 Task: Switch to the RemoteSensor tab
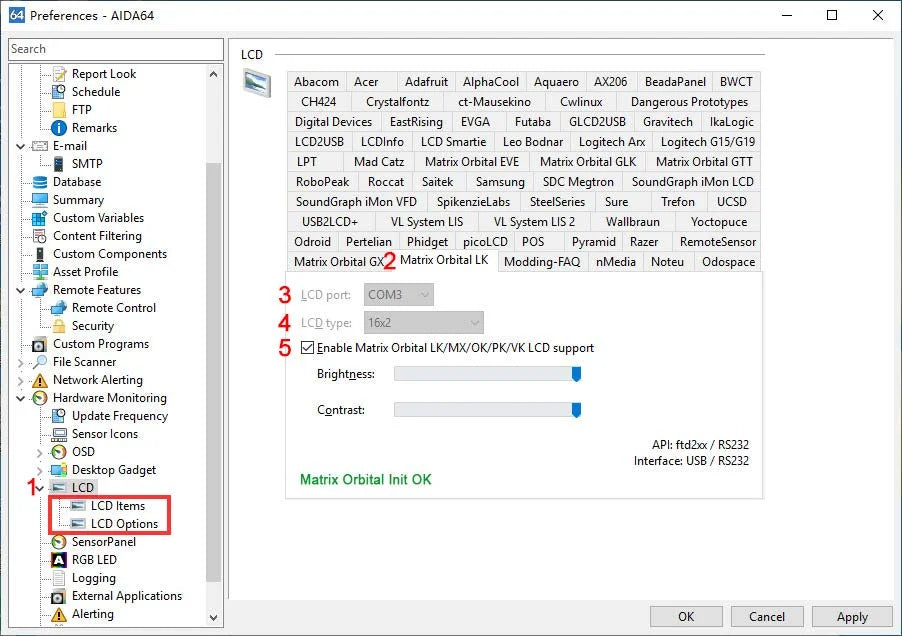(717, 242)
